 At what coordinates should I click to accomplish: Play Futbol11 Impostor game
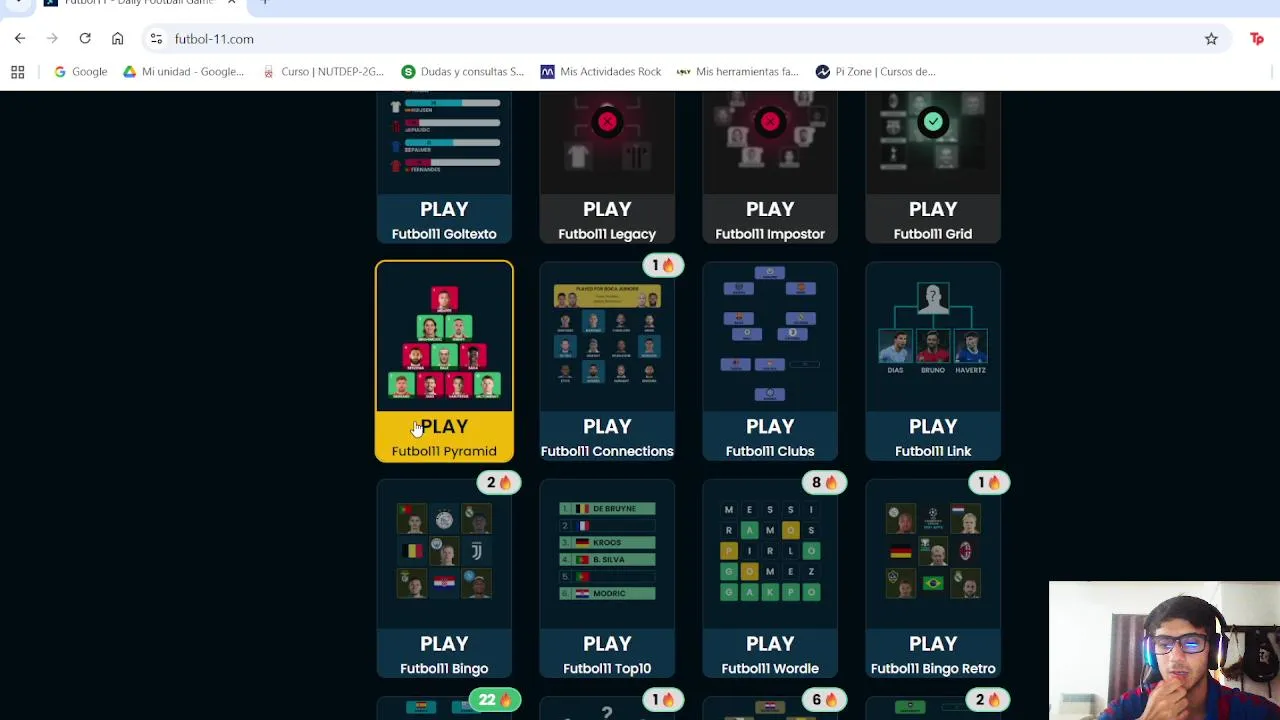pos(770,220)
